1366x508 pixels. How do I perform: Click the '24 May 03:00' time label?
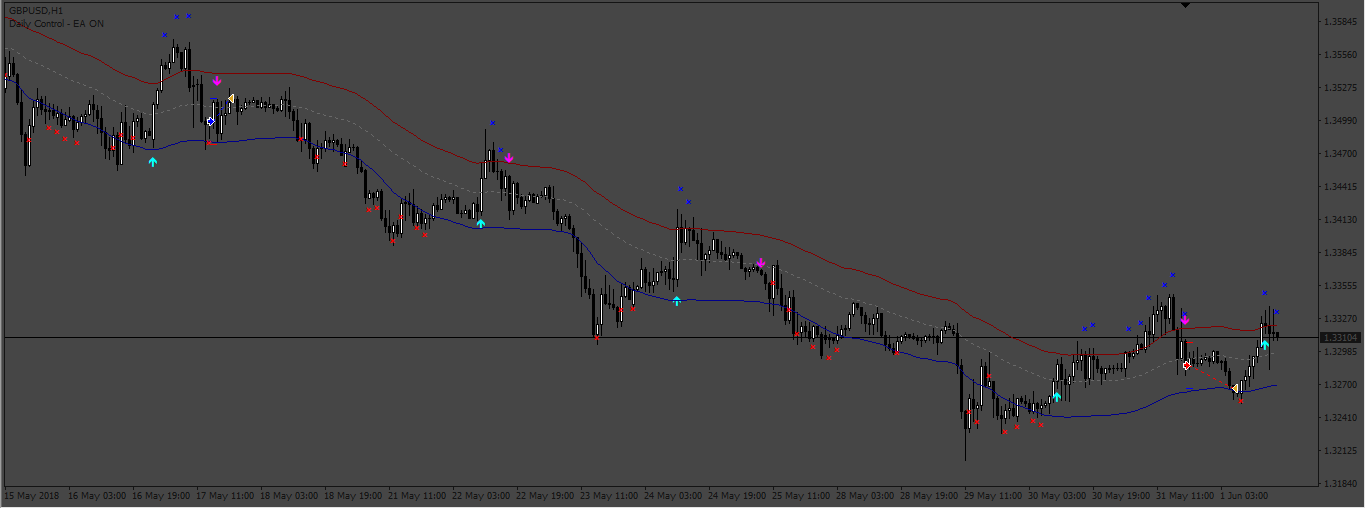pyautogui.click(x=672, y=495)
